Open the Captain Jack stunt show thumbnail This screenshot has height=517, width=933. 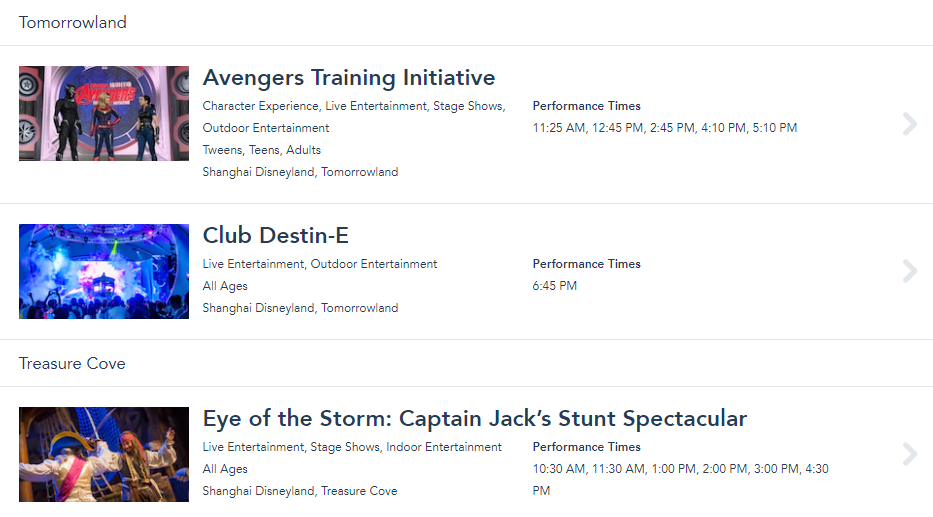click(x=104, y=454)
